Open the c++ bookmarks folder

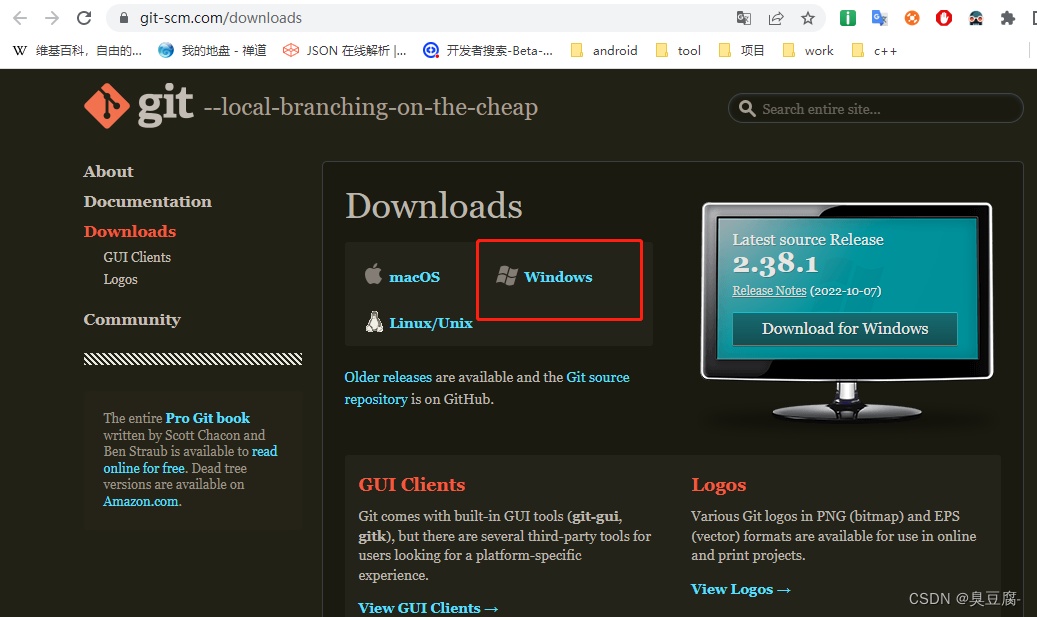[x=874, y=50]
